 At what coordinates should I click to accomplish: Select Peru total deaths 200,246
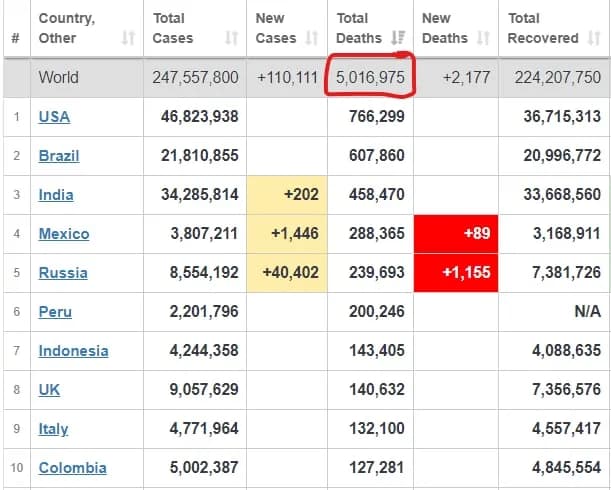point(377,311)
